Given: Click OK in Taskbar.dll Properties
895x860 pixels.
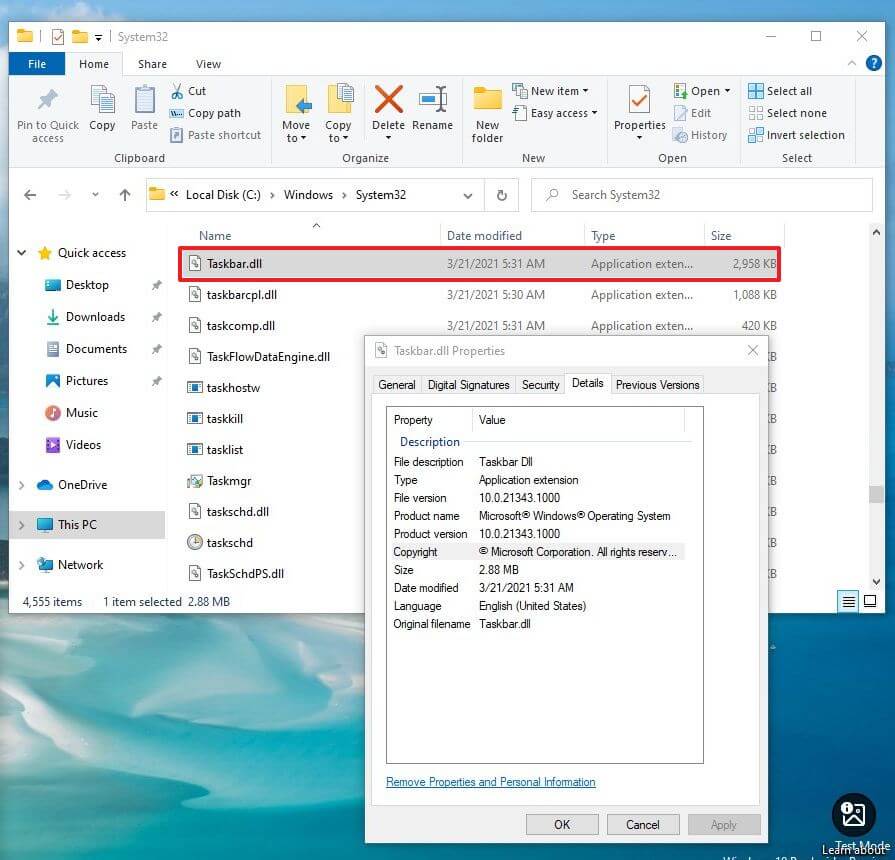Looking at the screenshot, I should [x=562, y=825].
